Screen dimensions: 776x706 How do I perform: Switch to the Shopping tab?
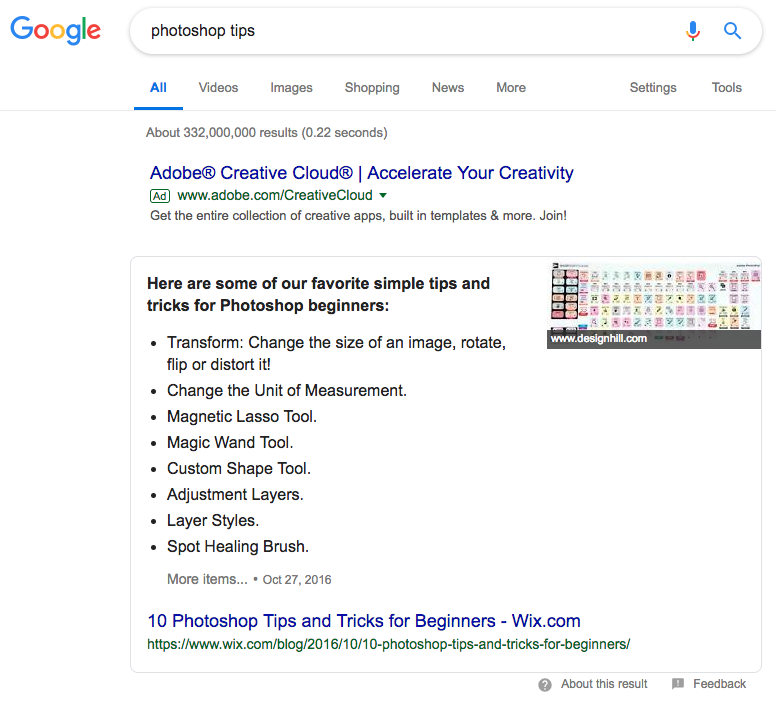(372, 88)
